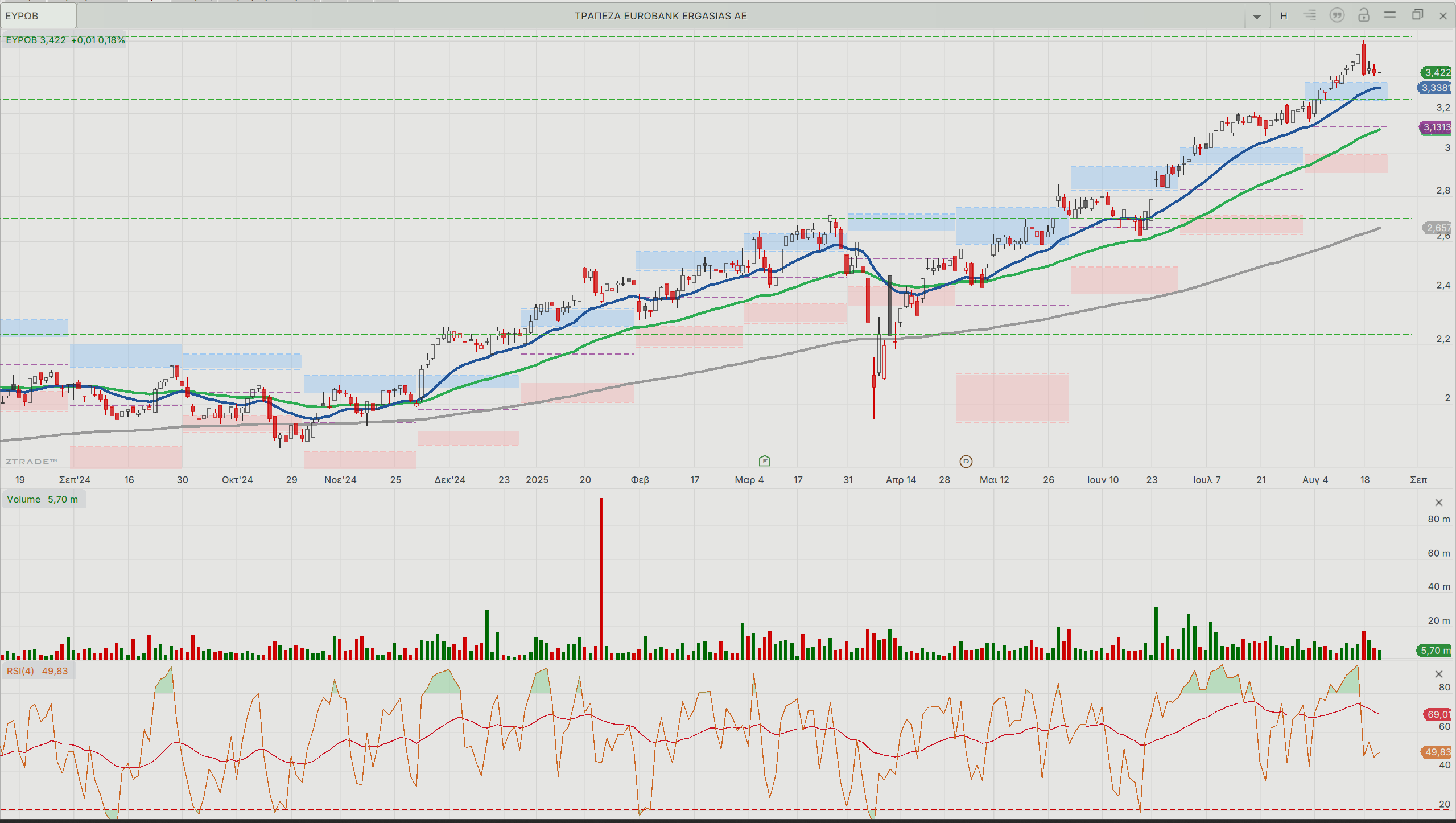
Task: Open the horizontal-lines studies icon in title bar
Action: (1310, 15)
